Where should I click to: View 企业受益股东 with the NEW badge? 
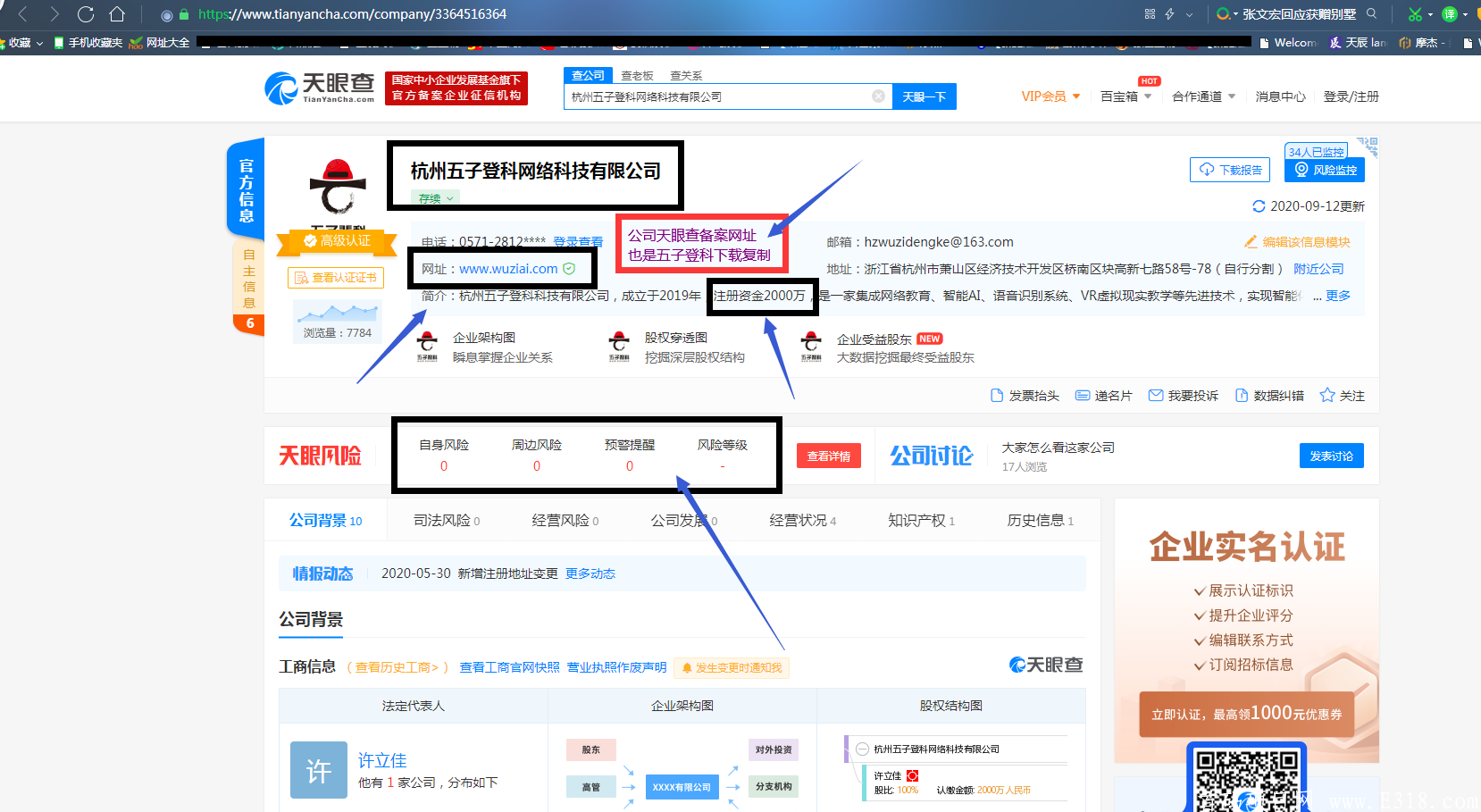tap(810, 346)
